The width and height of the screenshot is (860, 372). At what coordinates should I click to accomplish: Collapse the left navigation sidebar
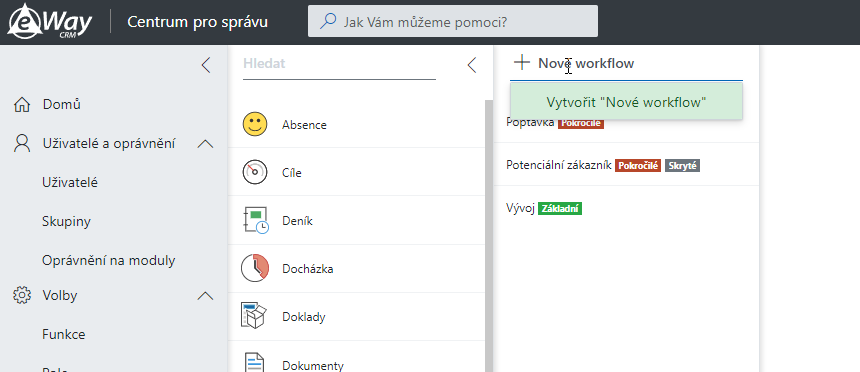206,65
